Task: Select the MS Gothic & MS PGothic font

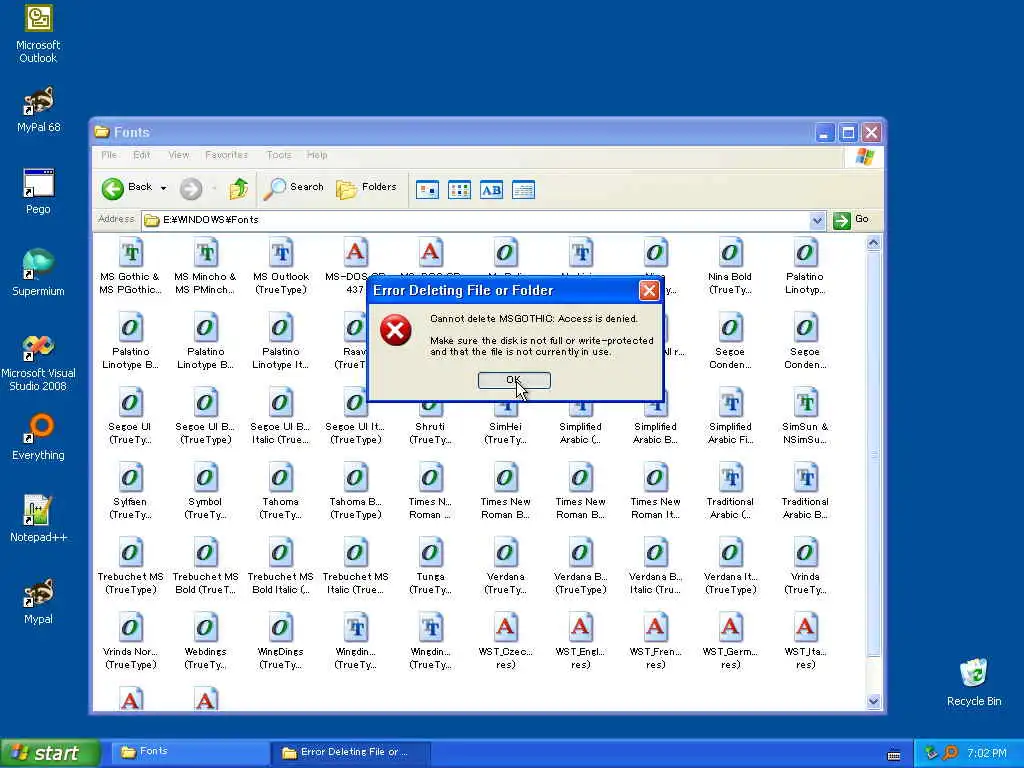Action: 130,266
